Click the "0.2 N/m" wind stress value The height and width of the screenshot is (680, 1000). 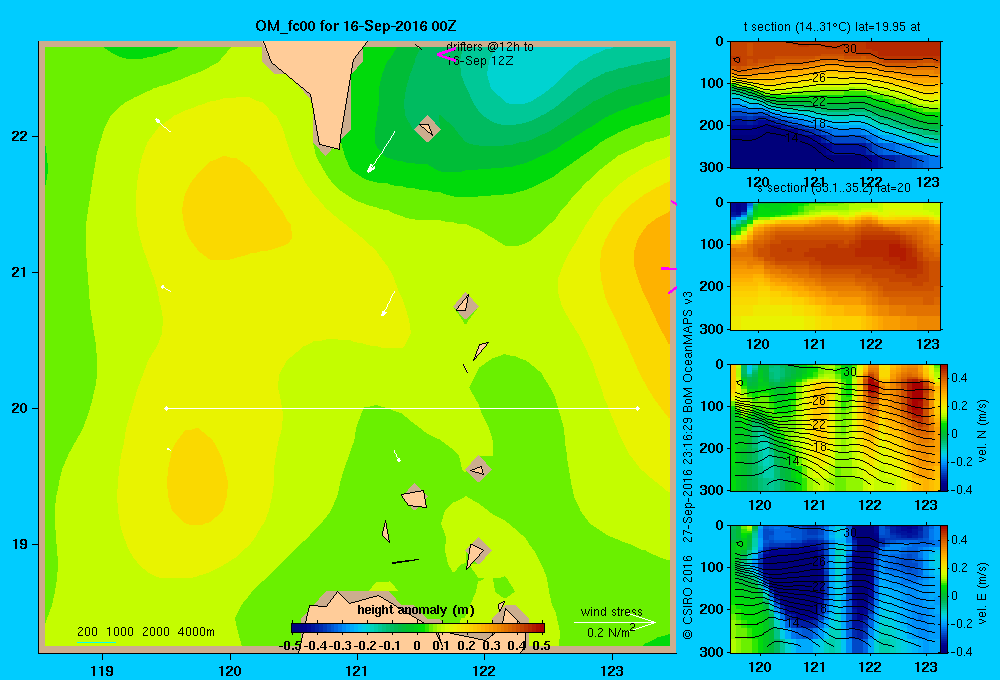pos(608,633)
